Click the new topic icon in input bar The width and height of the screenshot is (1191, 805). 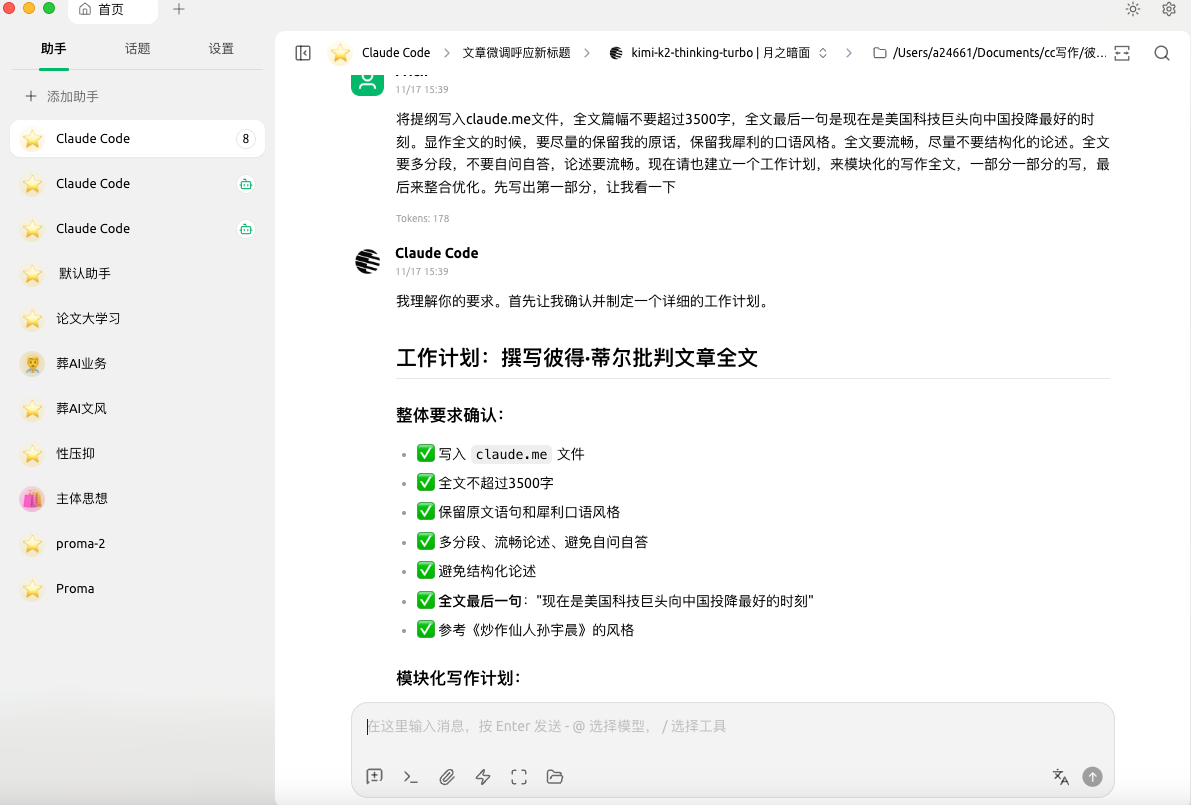pyautogui.click(x=375, y=777)
